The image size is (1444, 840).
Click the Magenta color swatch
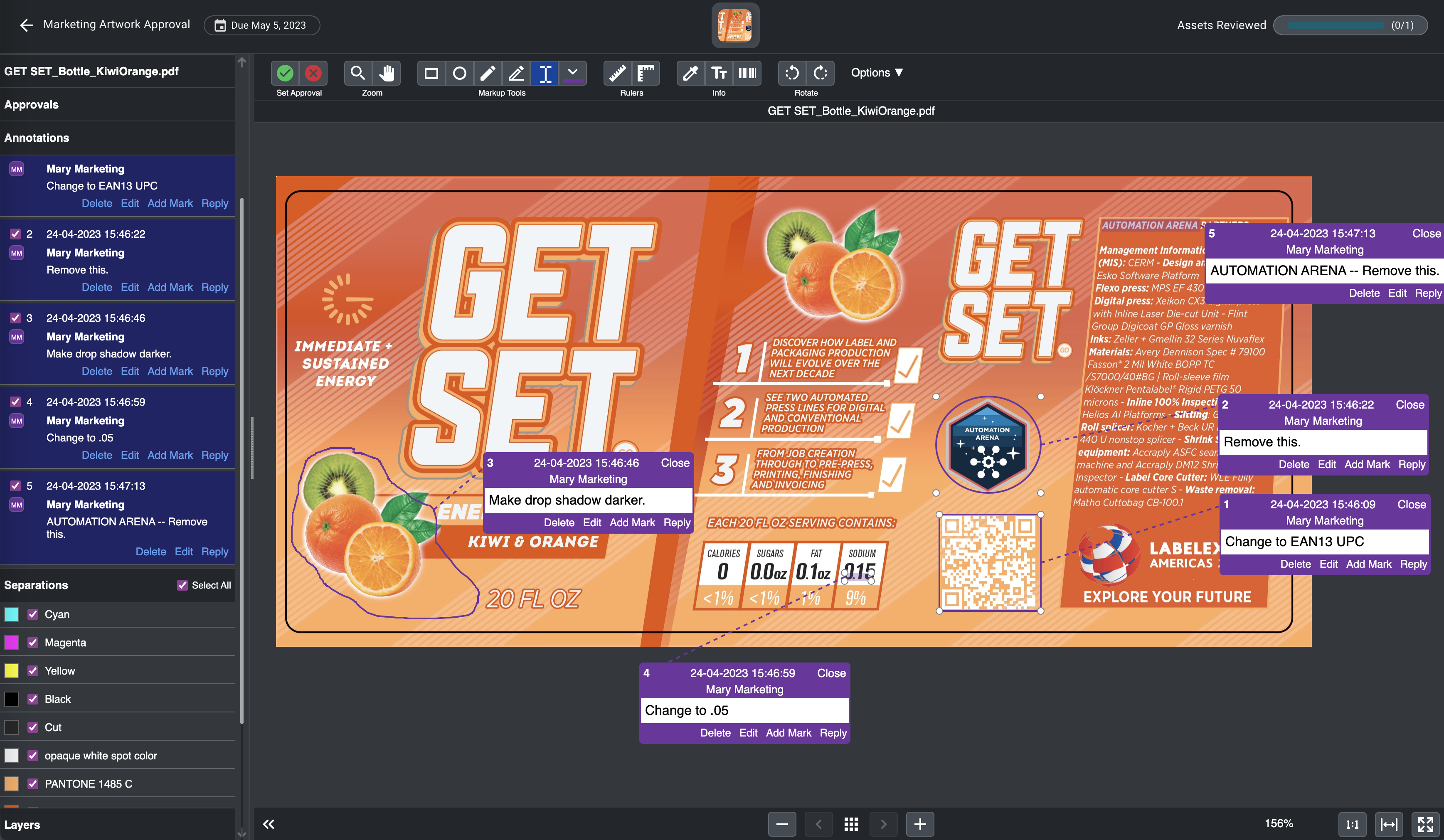point(12,642)
